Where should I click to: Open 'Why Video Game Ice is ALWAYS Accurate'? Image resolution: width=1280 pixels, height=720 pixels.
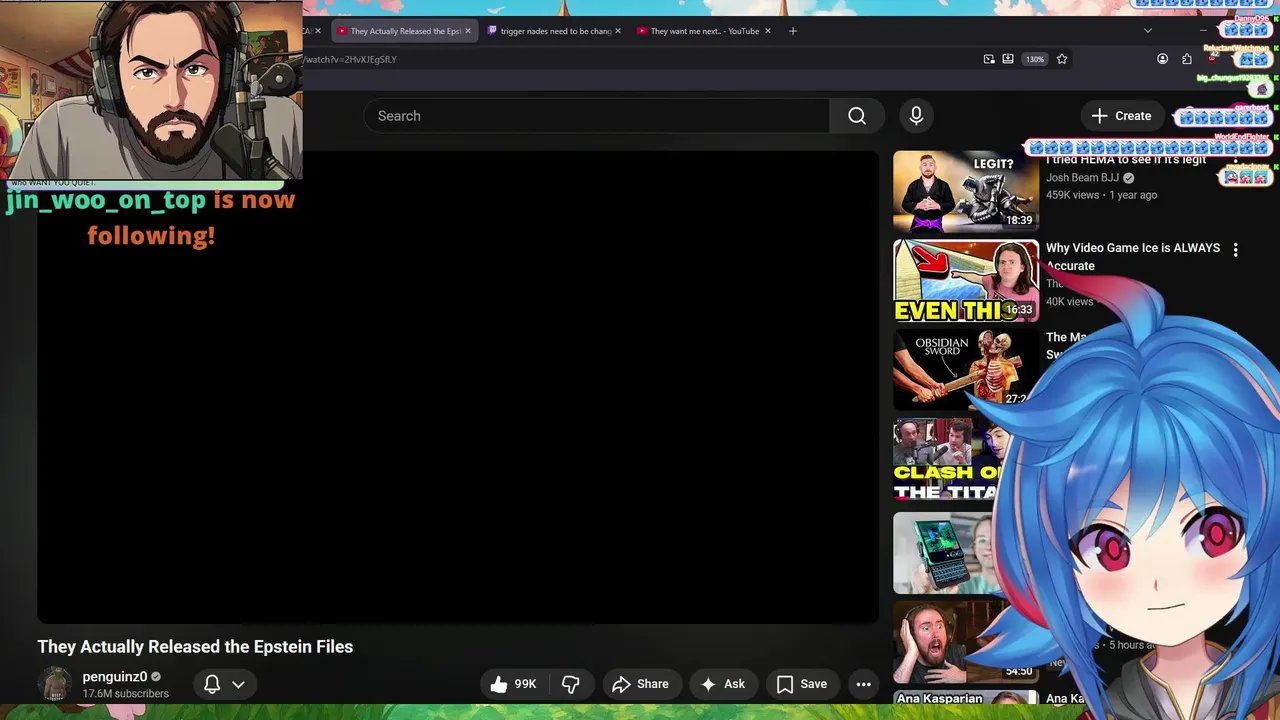pos(1133,257)
